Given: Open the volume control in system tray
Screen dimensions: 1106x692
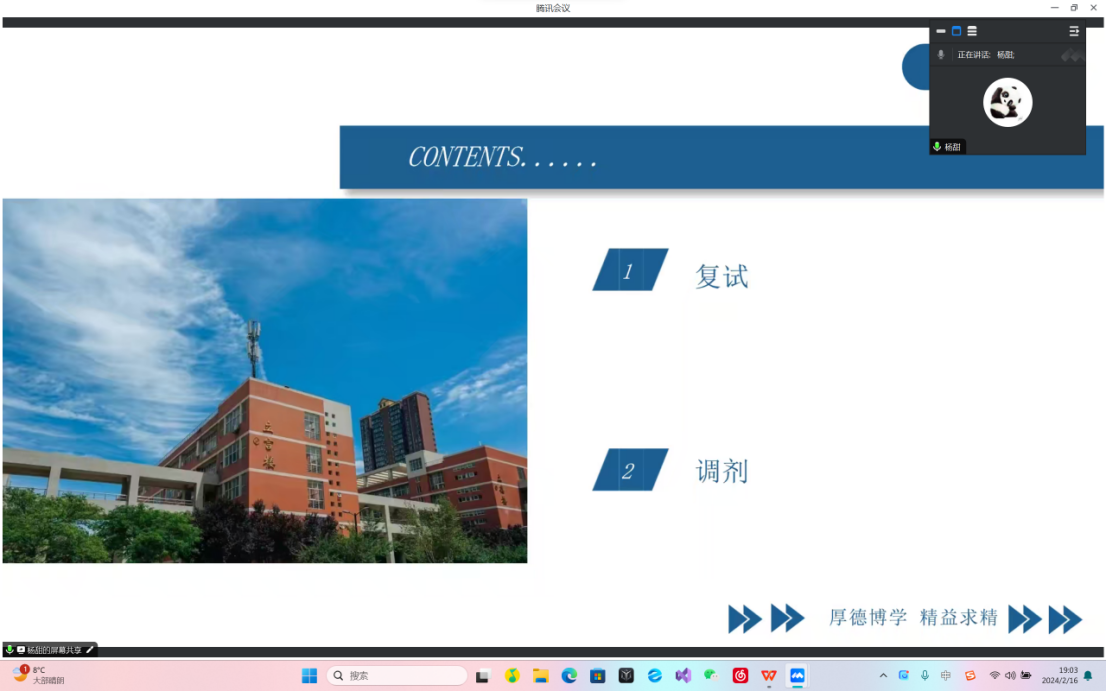Looking at the screenshot, I should point(1010,676).
